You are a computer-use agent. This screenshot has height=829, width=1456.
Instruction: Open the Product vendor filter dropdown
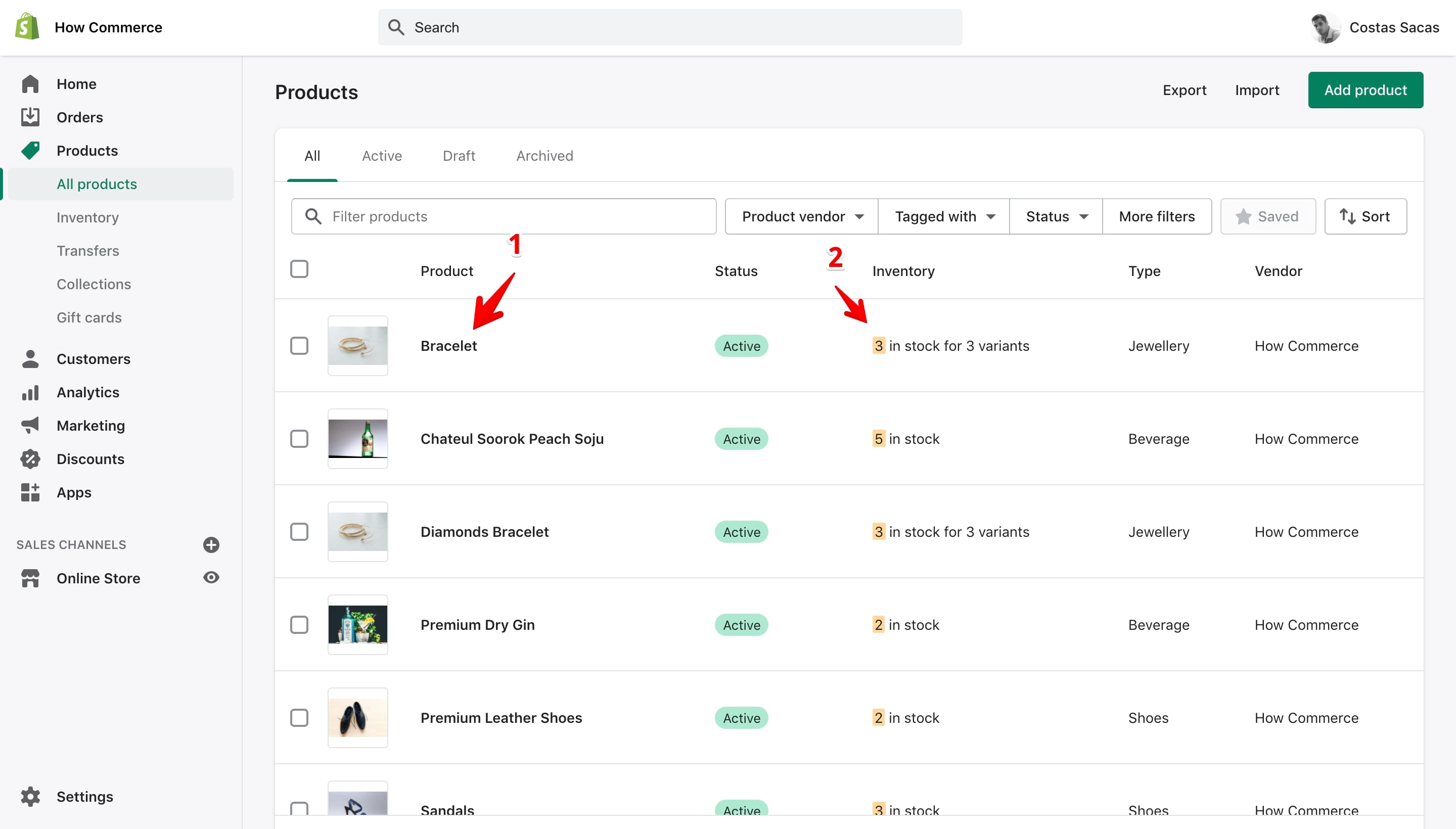(x=802, y=216)
